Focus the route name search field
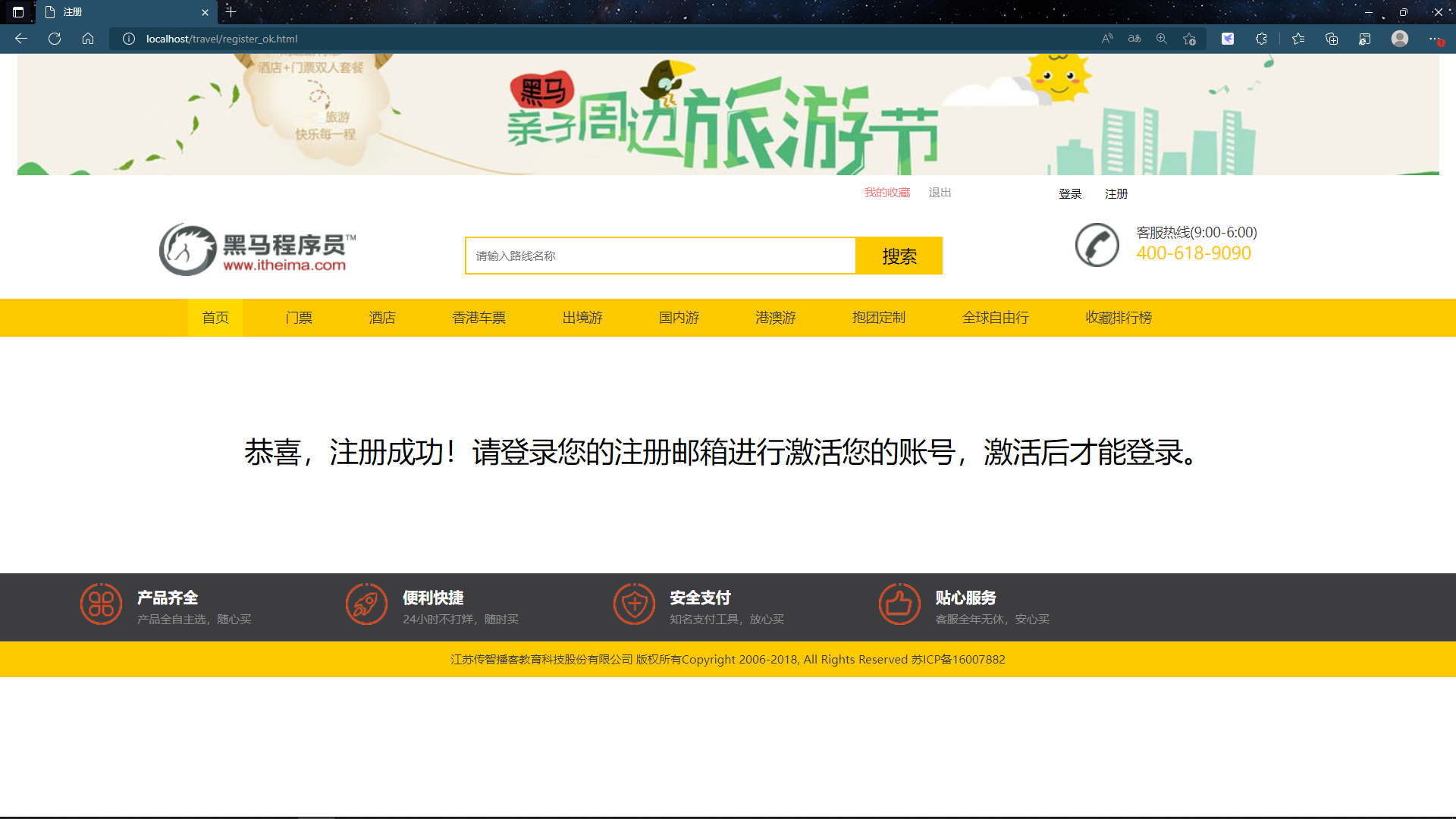1456x819 pixels. tap(660, 256)
